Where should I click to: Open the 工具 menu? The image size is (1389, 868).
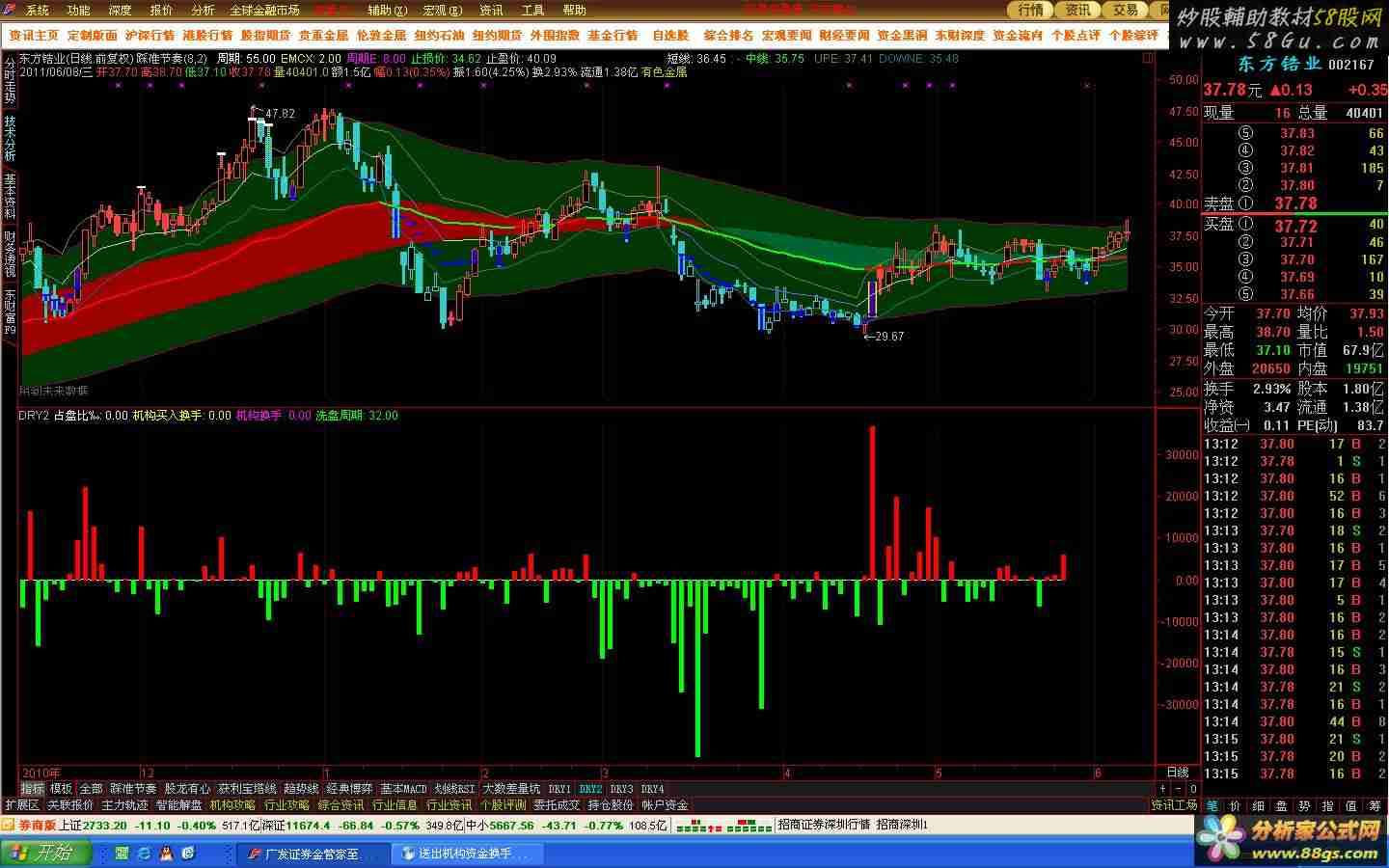tap(532, 10)
